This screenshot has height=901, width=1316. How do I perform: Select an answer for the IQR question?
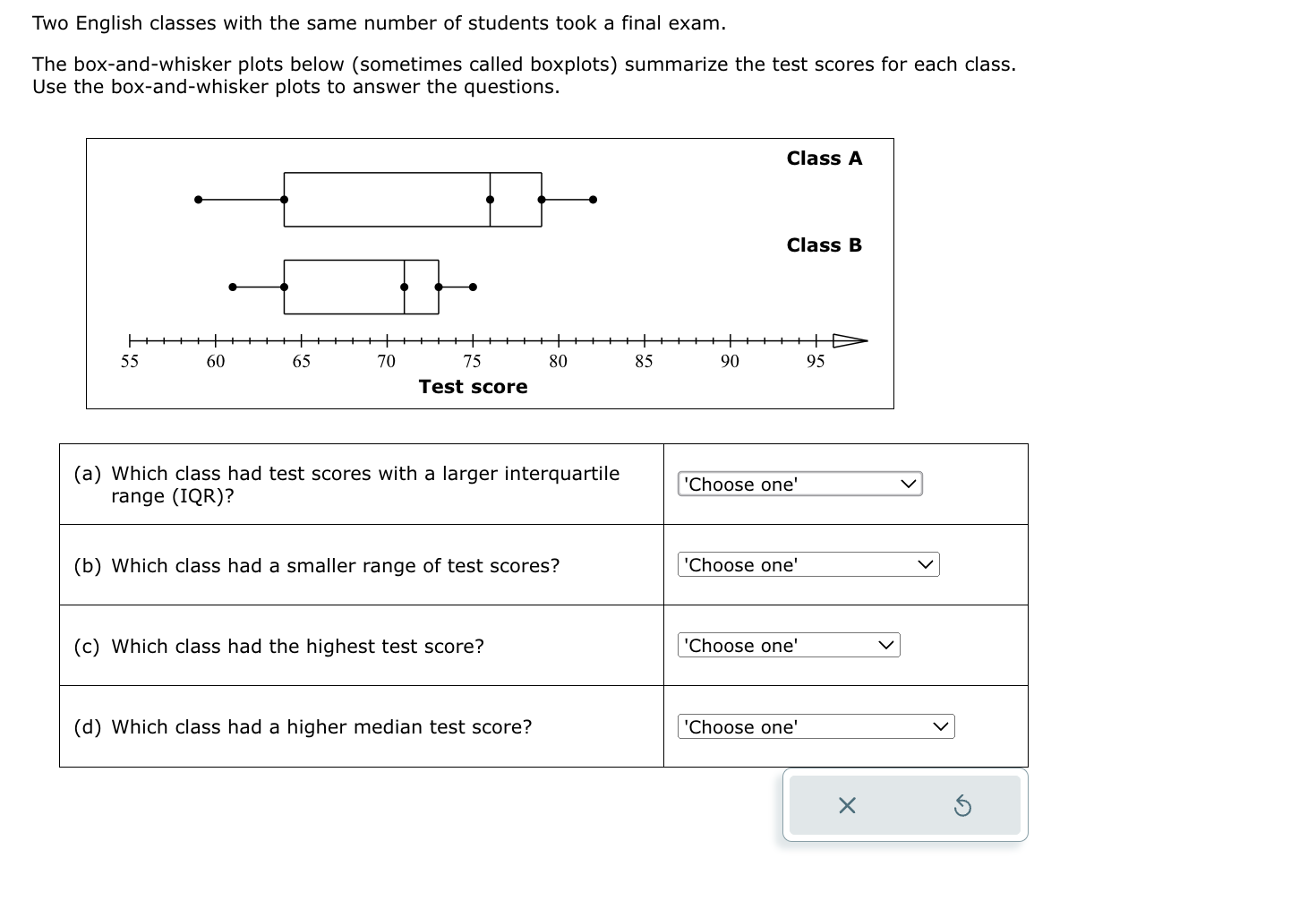pos(799,484)
